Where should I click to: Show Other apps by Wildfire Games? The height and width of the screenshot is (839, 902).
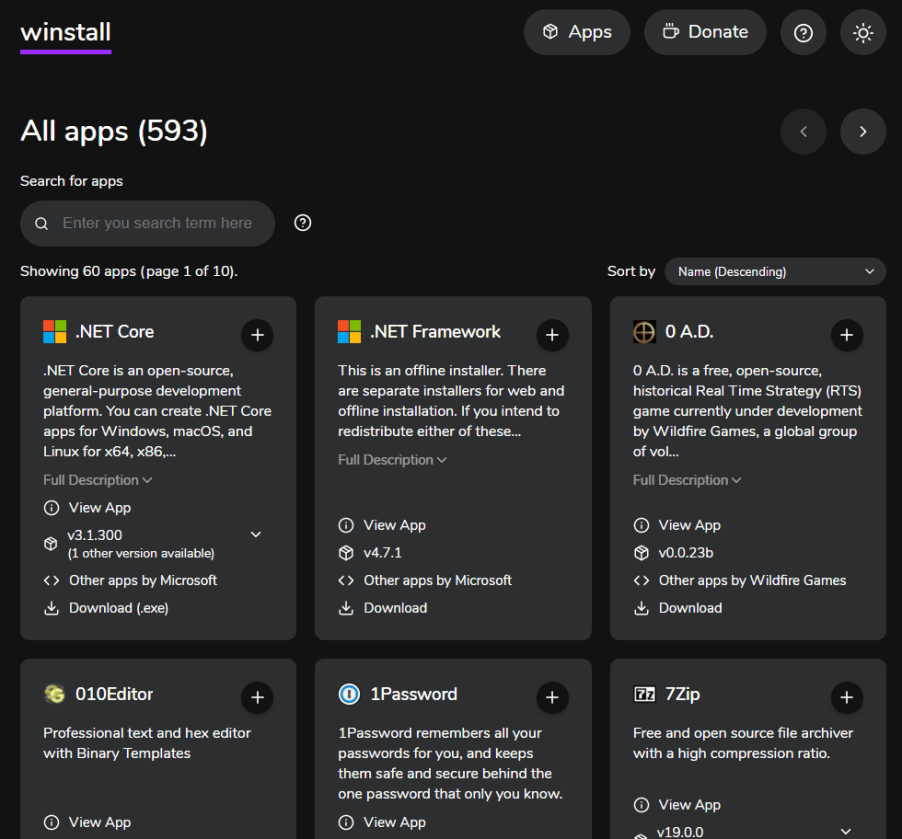tap(740, 580)
